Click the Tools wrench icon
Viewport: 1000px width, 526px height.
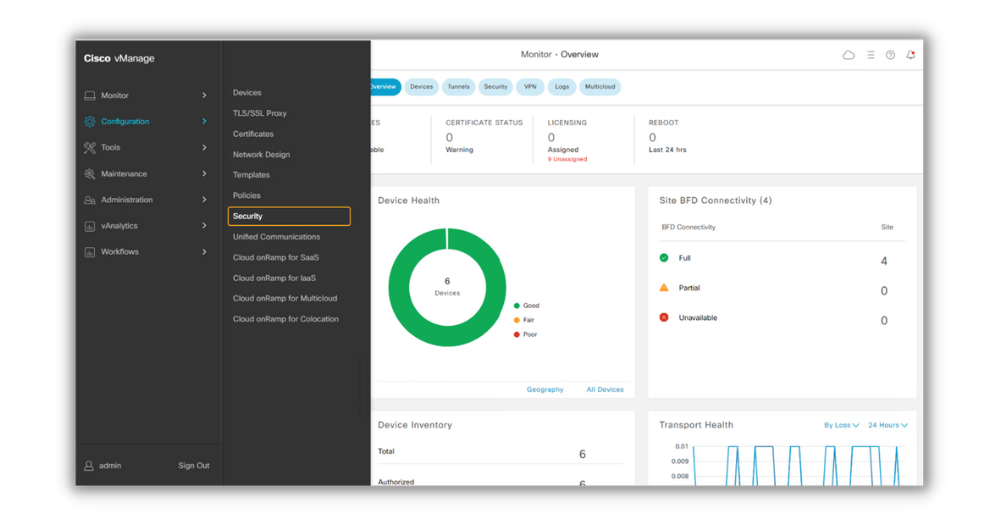pyautogui.click(x=90, y=148)
